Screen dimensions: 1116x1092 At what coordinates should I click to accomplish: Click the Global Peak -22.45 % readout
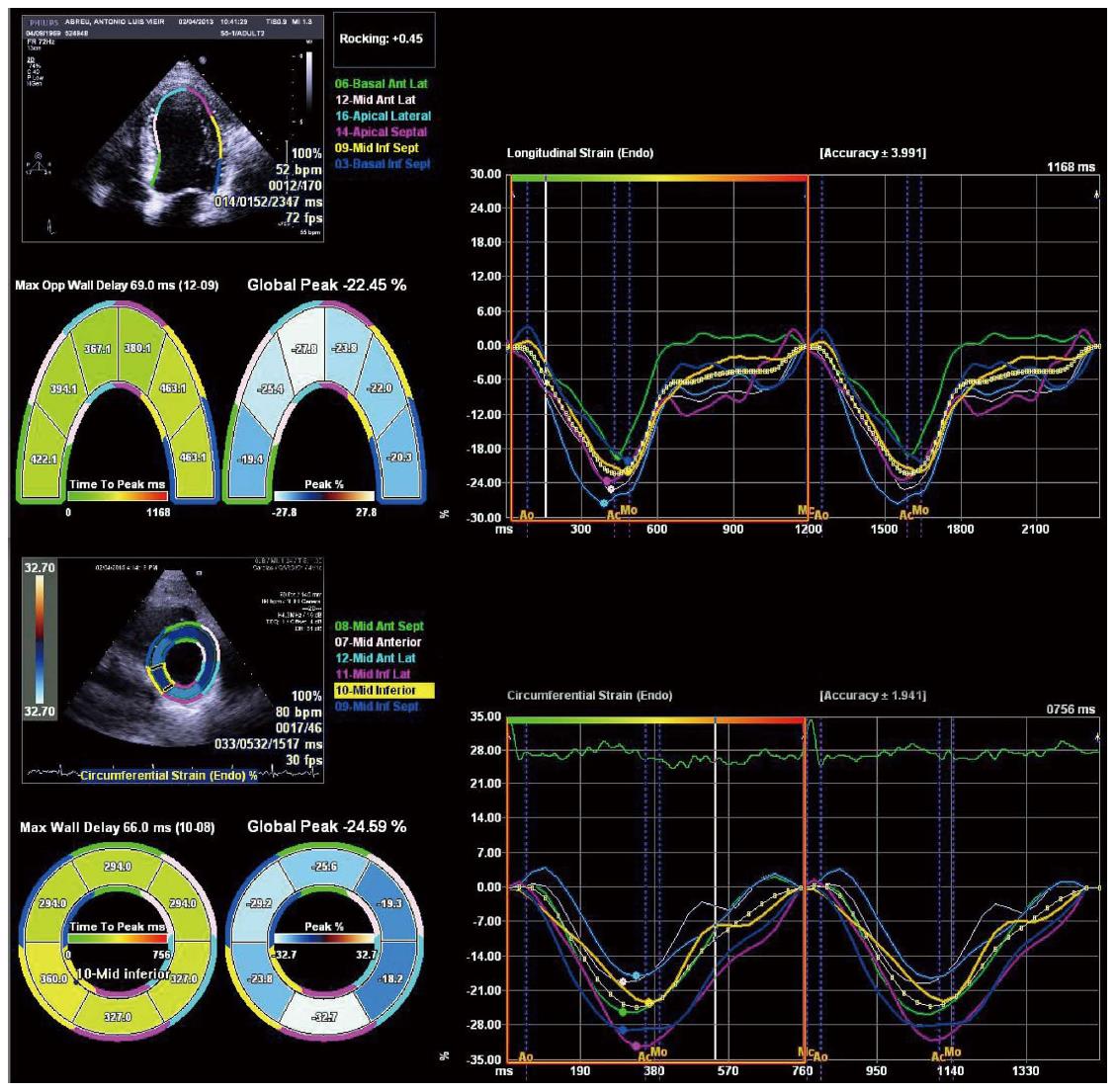[x=326, y=286]
